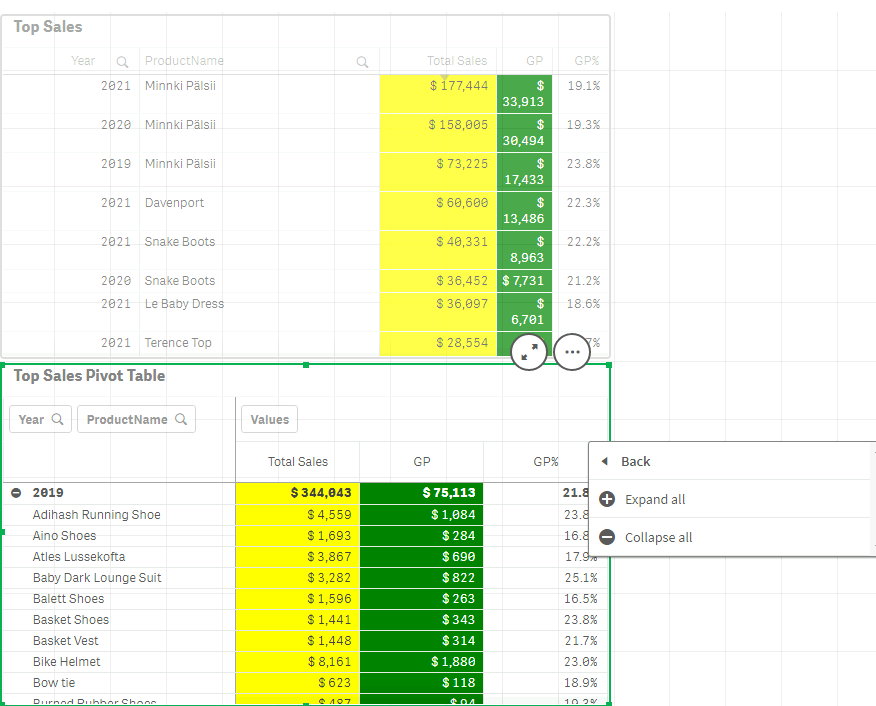Click the fullscreen expand icon on Top Sales chart

(528, 352)
